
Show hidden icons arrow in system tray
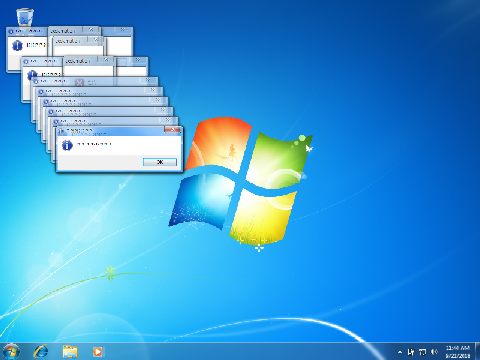(x=400, y=352)
